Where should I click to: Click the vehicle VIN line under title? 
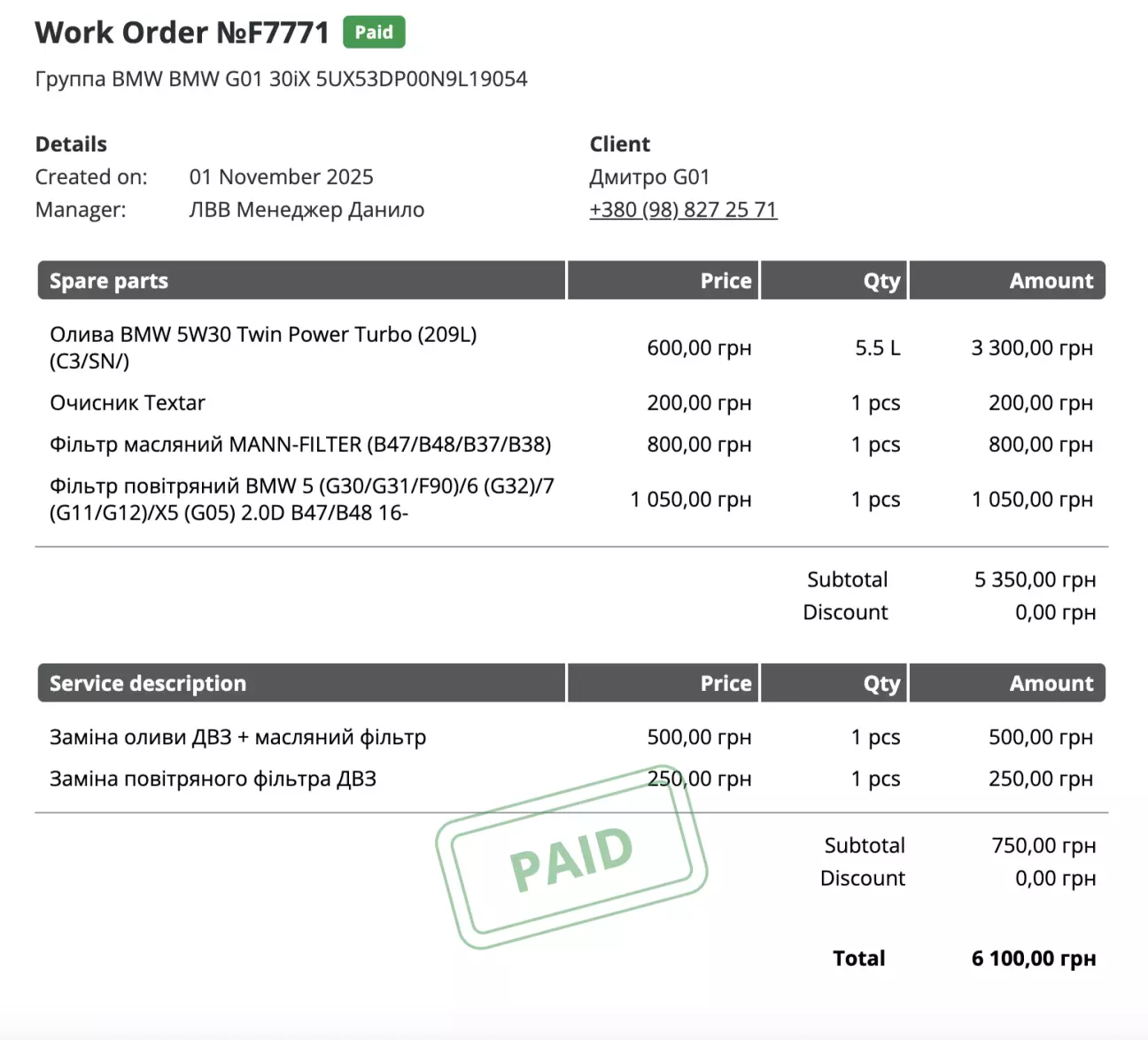point(281,79)
